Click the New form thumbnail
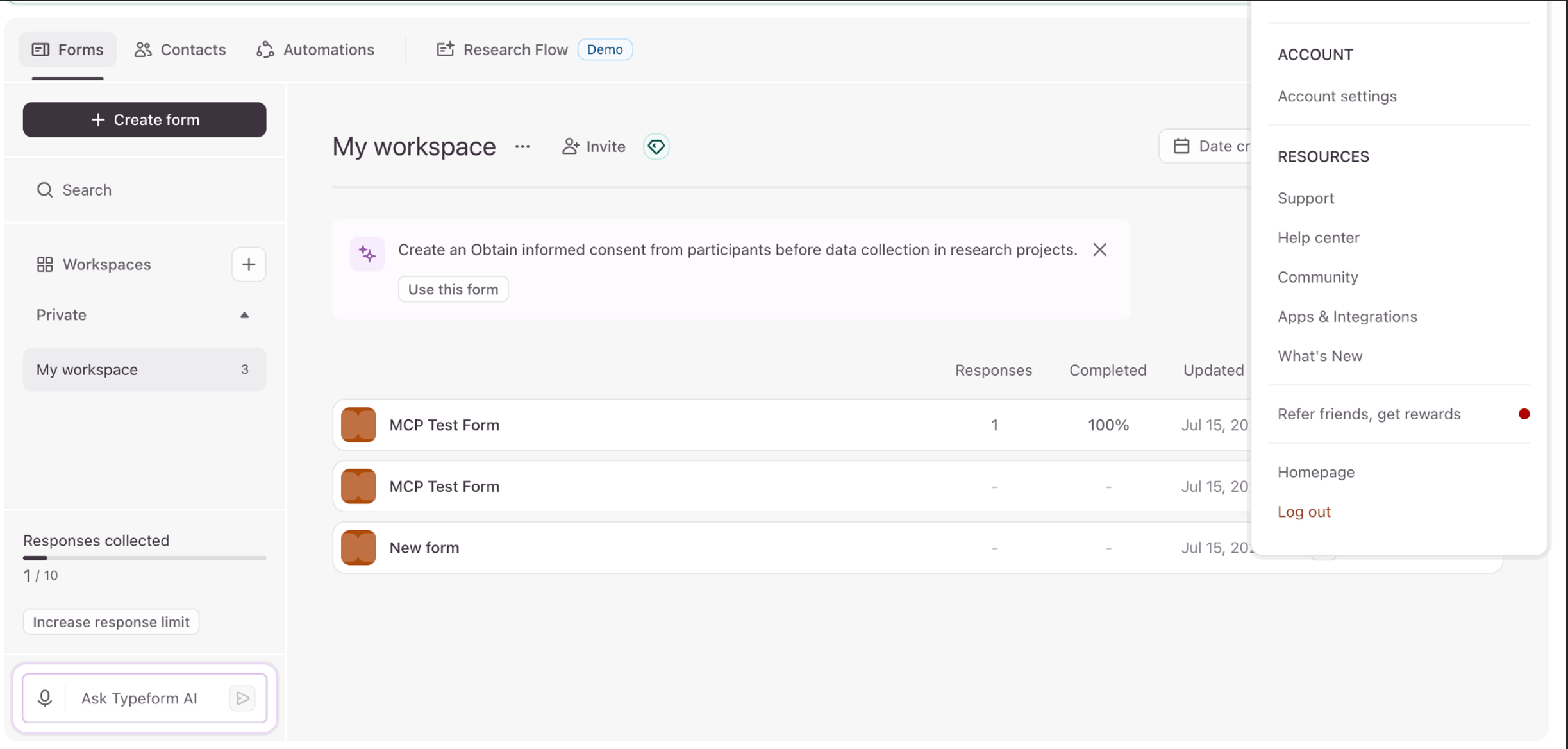The image size is (1568, 749). (x=358, y=548)
